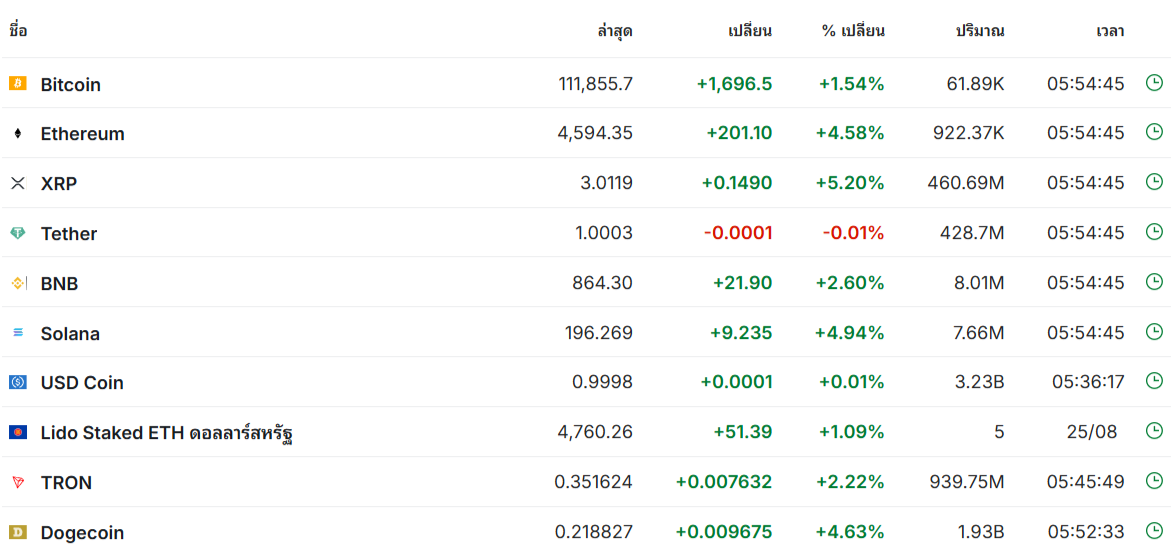
Task: Click the Tether logo icon
Action: pos(18,233)
